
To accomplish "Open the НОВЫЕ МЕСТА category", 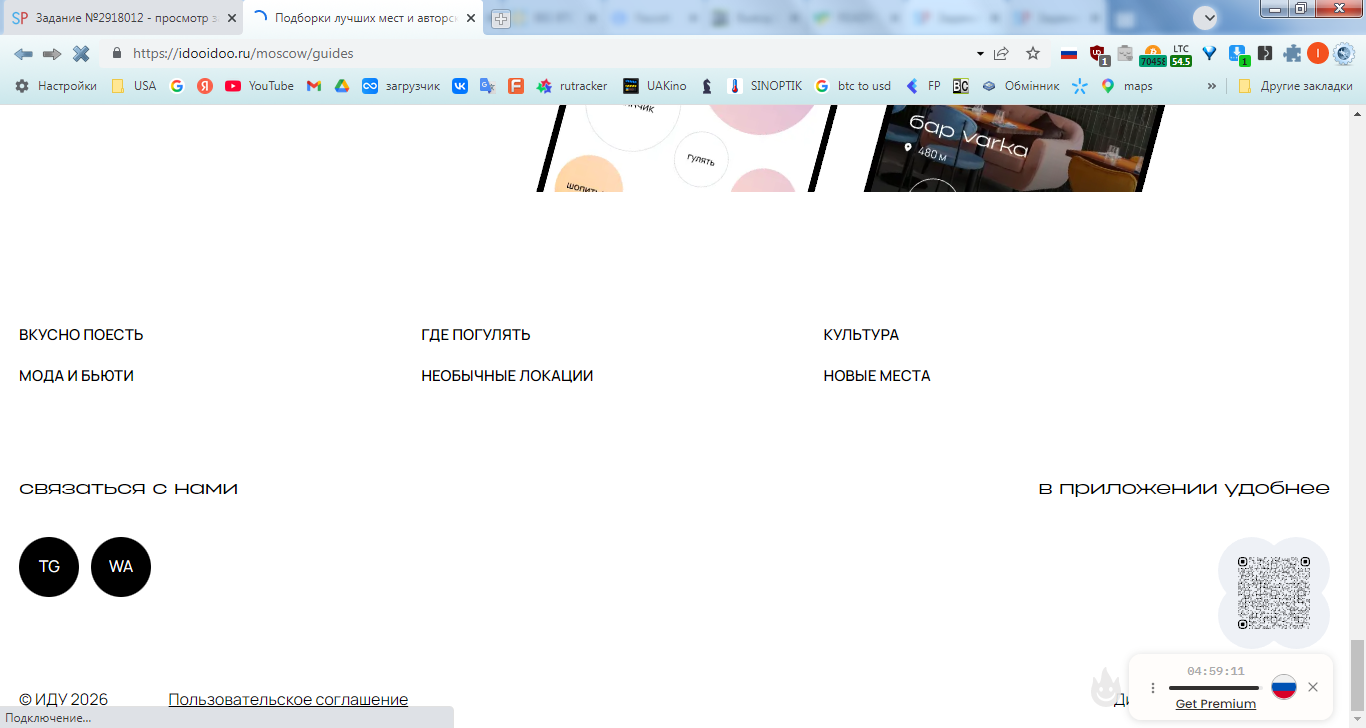I will (x=877, y=376).
